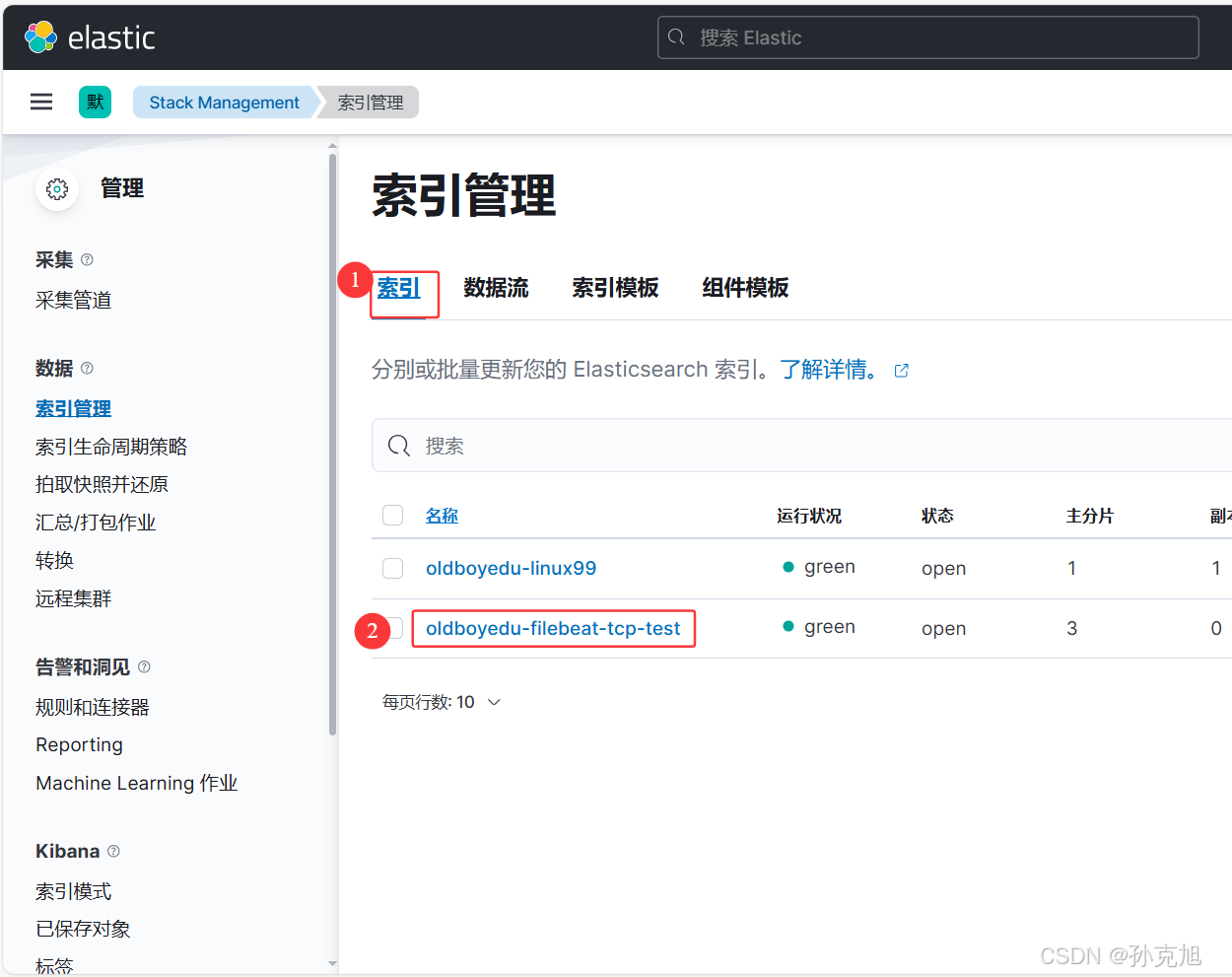
Task: Click the 搜索 Elastic top search field
Action: click(927, 37)
